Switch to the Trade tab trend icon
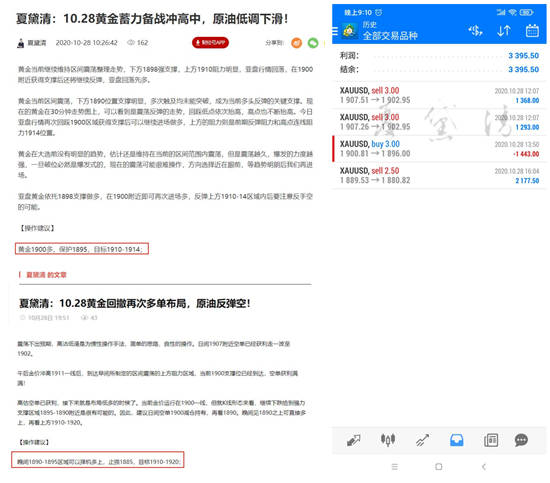 (422, 440)
